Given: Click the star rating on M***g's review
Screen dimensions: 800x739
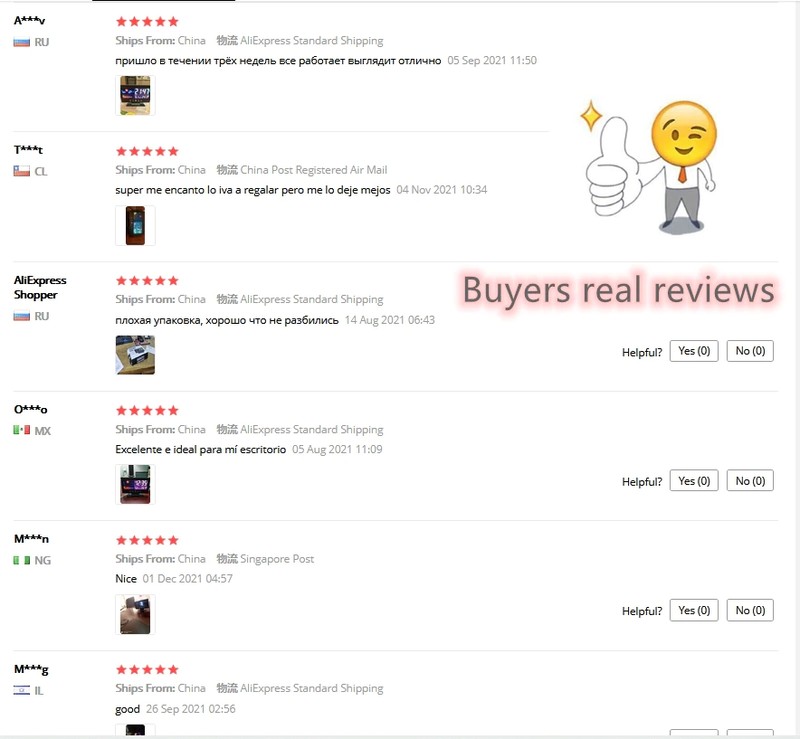Looking at the screenshot, I should tap(147, 670).
